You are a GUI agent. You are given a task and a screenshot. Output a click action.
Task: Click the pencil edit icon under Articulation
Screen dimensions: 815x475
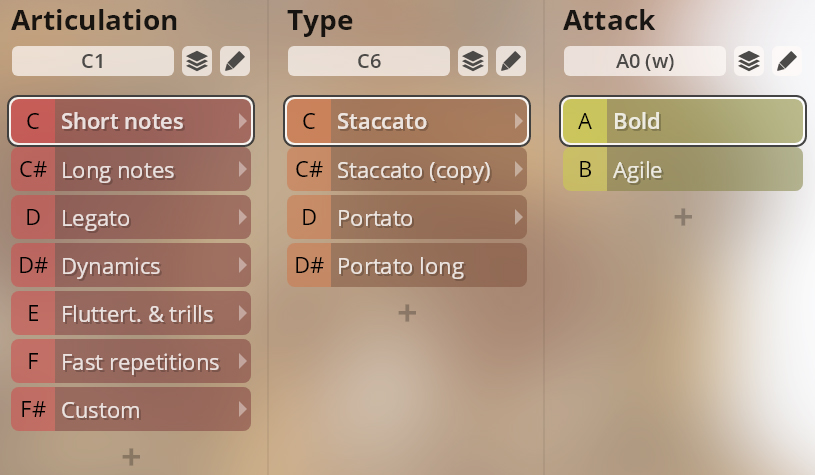click(x=235, y=61)
